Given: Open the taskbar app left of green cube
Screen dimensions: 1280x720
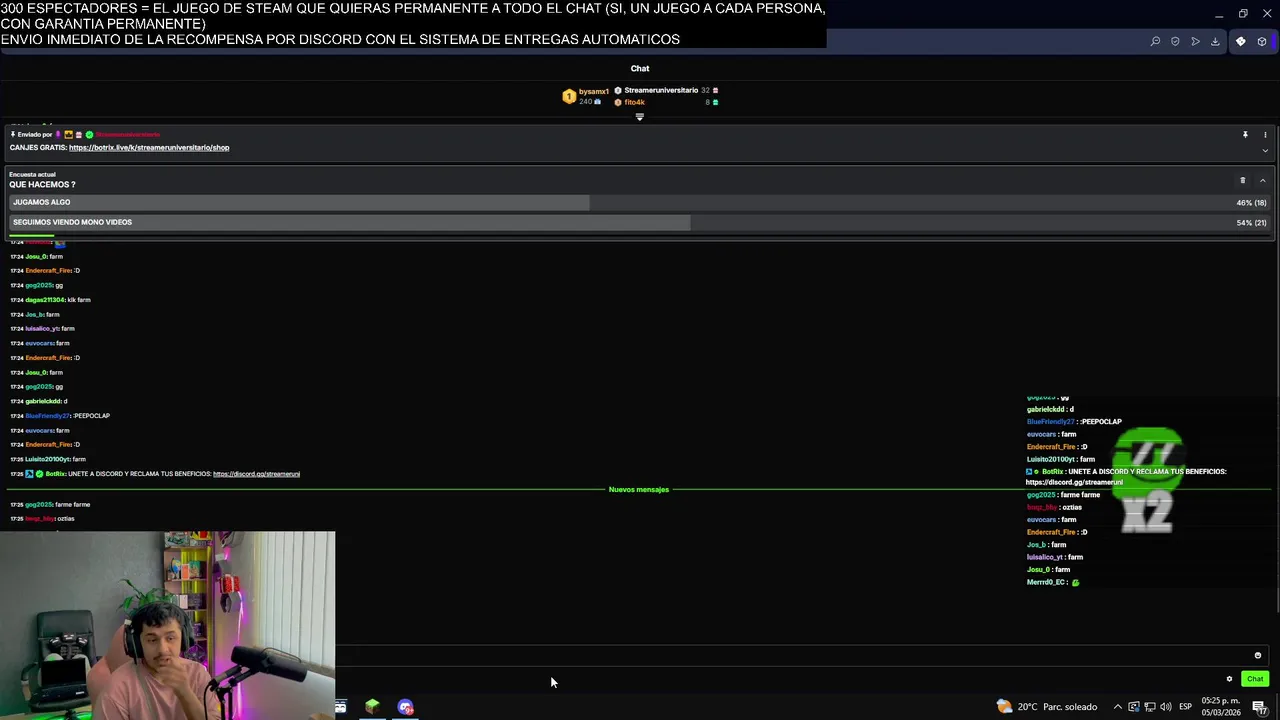Looking at the screenshot, I should [x=340, y=707].
